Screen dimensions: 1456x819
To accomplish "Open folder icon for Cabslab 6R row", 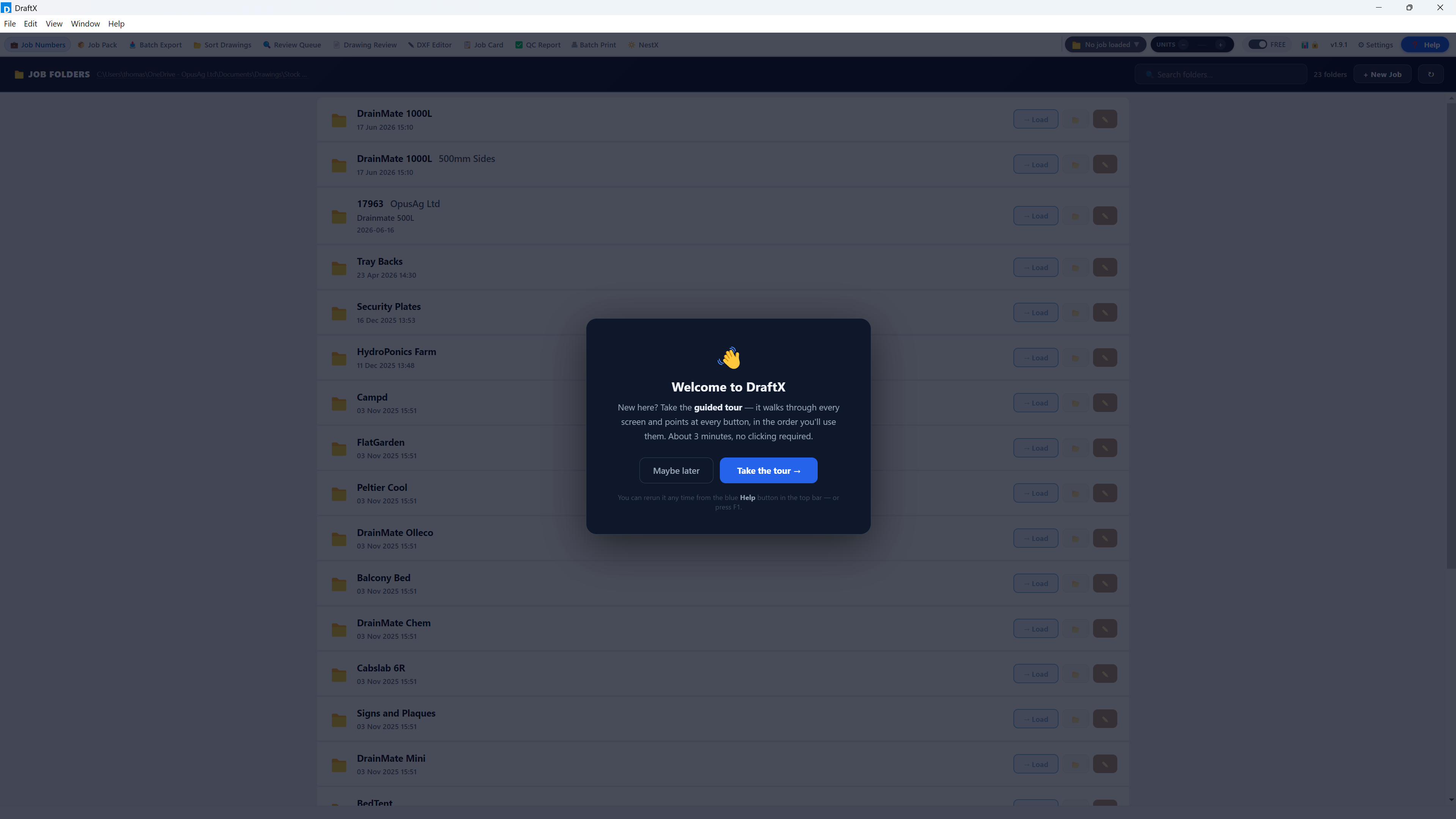I will 1076,674.
